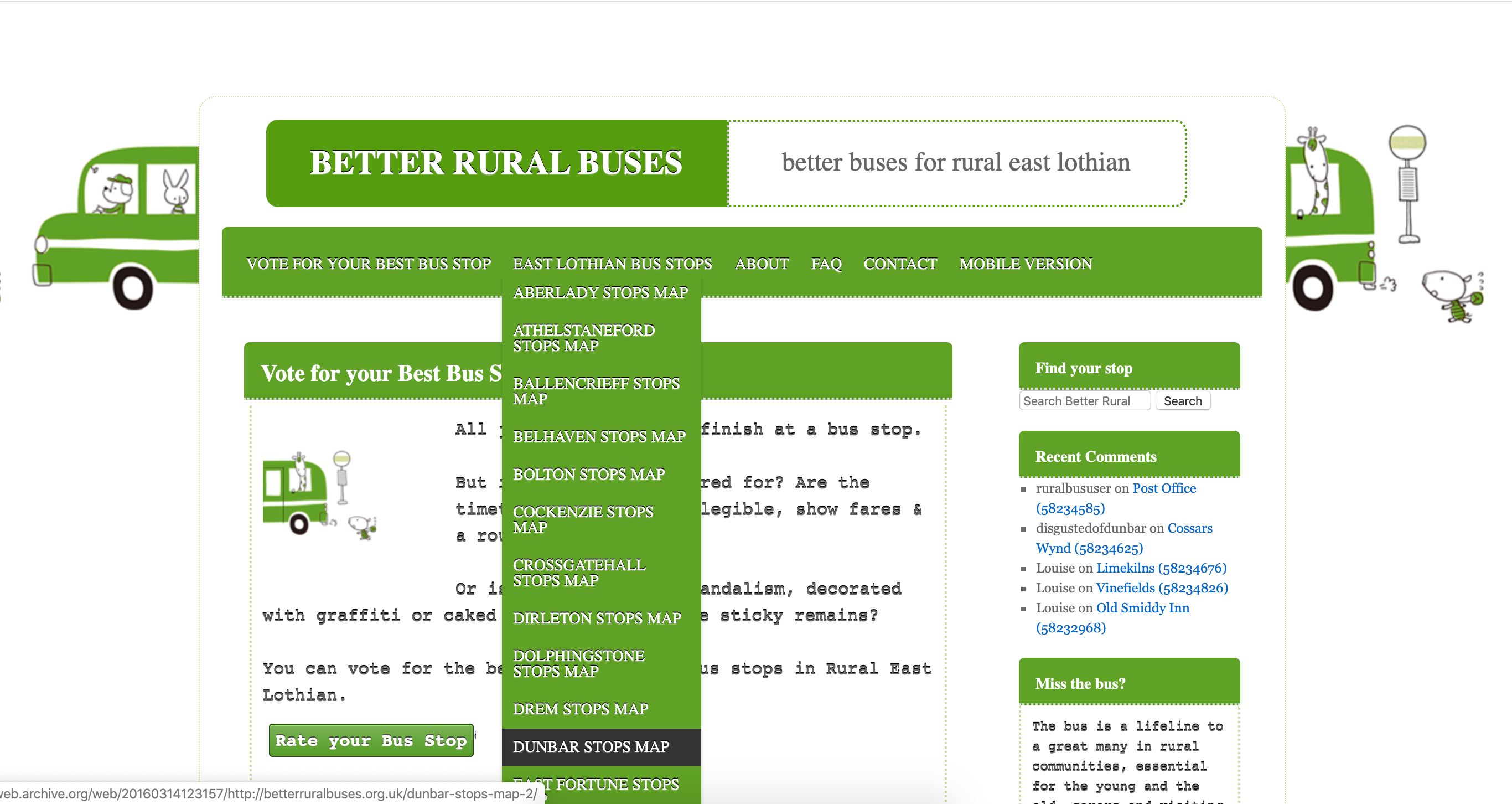
Task: Open the Contact page
Action: click(900, 264)
